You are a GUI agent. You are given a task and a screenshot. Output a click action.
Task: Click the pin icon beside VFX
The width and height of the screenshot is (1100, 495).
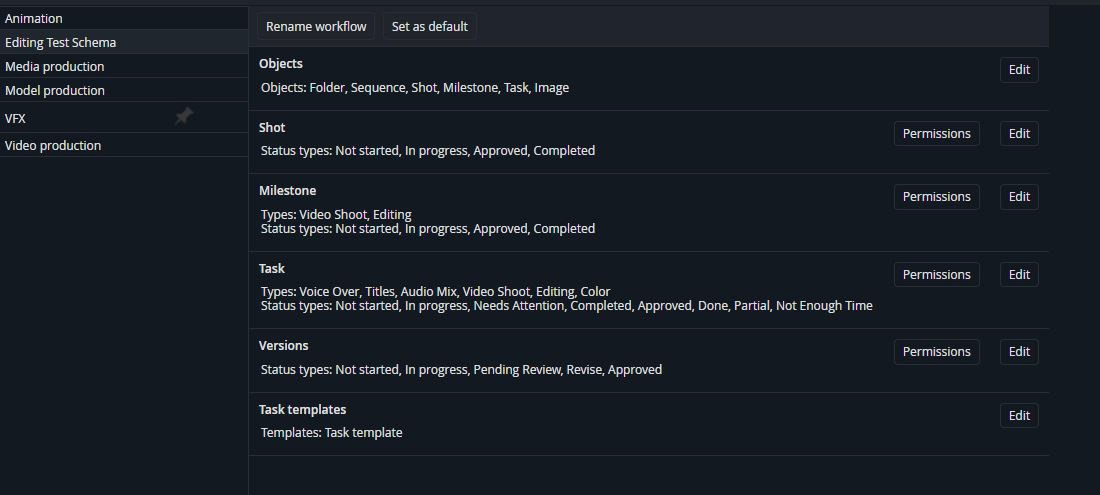[x=184, y=117]
